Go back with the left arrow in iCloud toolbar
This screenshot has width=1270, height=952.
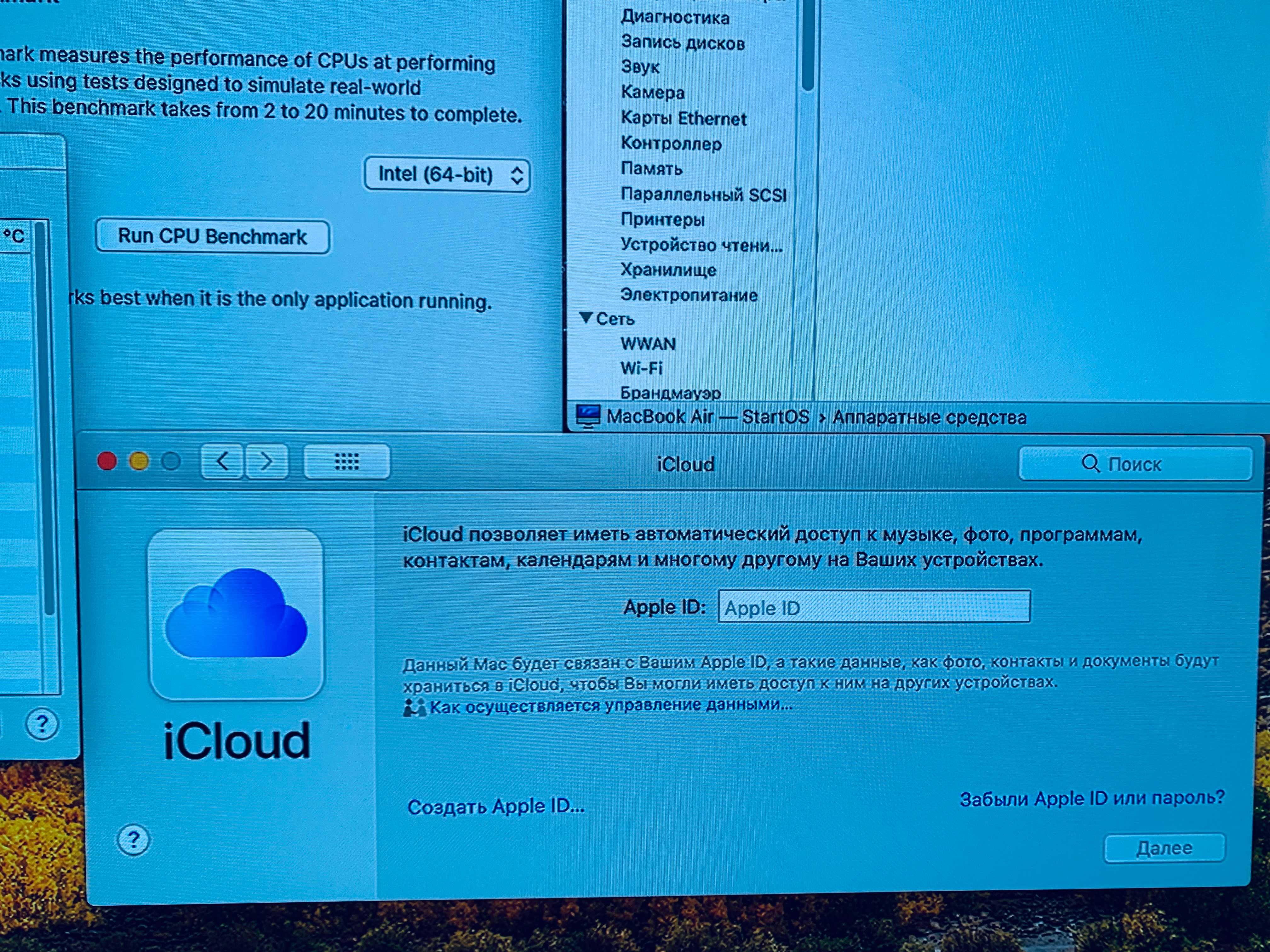pyautogui.click(x=223, y=461)
